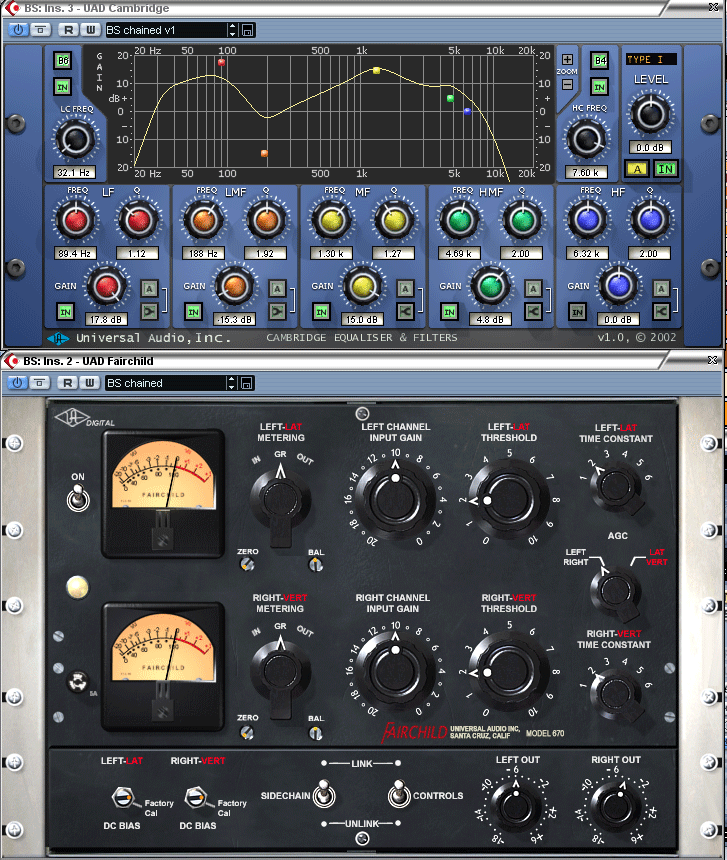
Task: Flip SIDECHAIN link toggle switch
Action: pyautogui.click(x=324, y=794)
